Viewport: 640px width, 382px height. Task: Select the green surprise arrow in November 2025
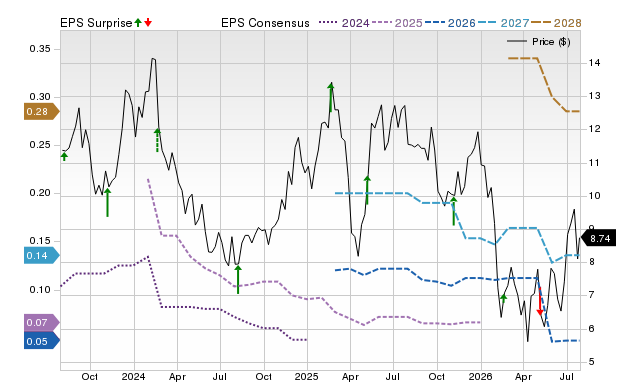tap(453, 211)
